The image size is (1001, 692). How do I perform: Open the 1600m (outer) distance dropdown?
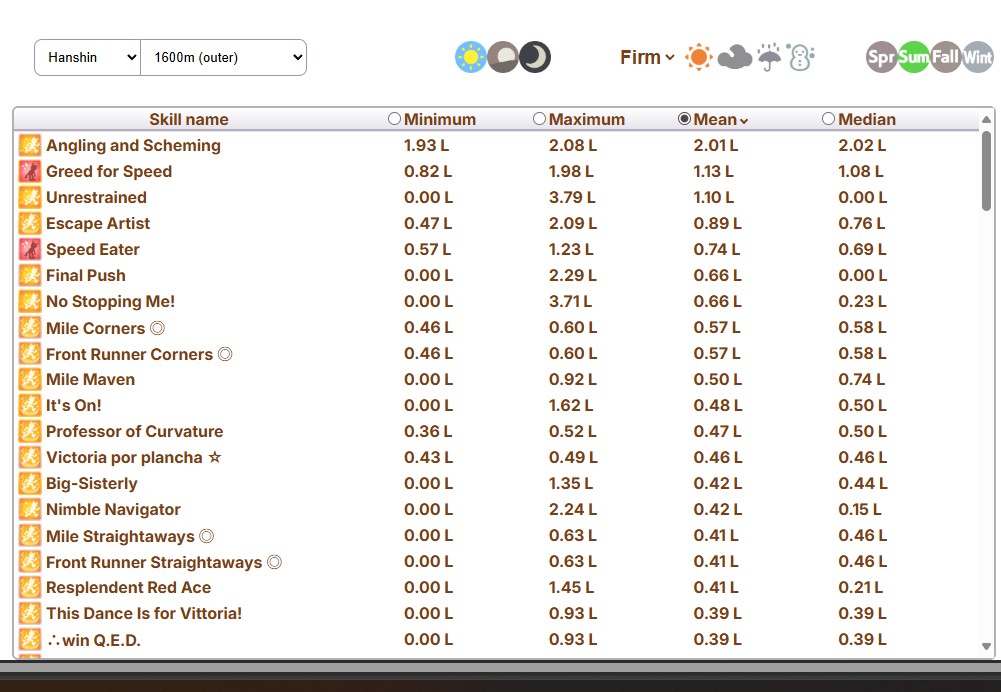pyautogui.click(x=223, y=57)
